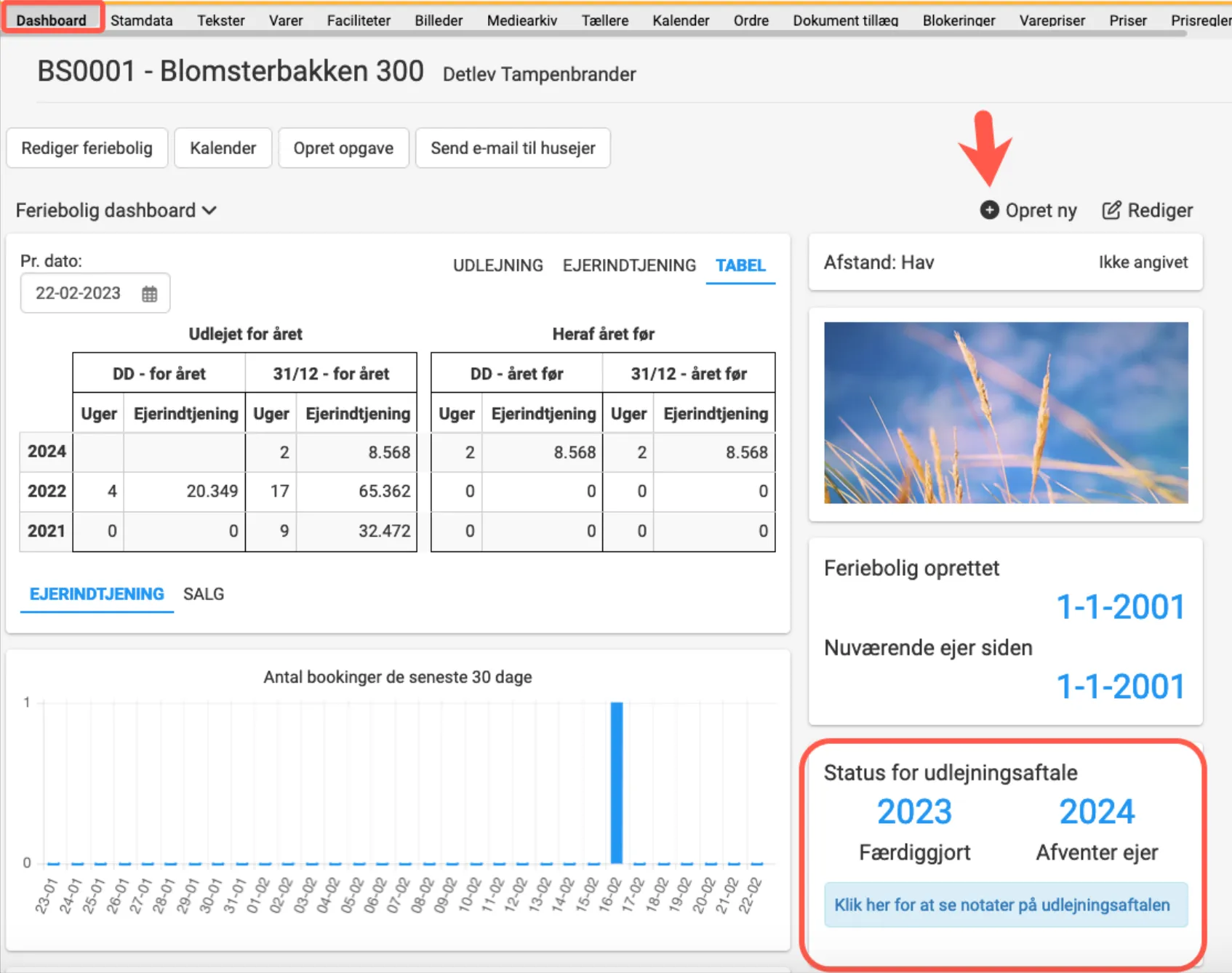Select the TABEL view
The width and height of the screenshot is (1232, 973).
(x=740, y=265)
